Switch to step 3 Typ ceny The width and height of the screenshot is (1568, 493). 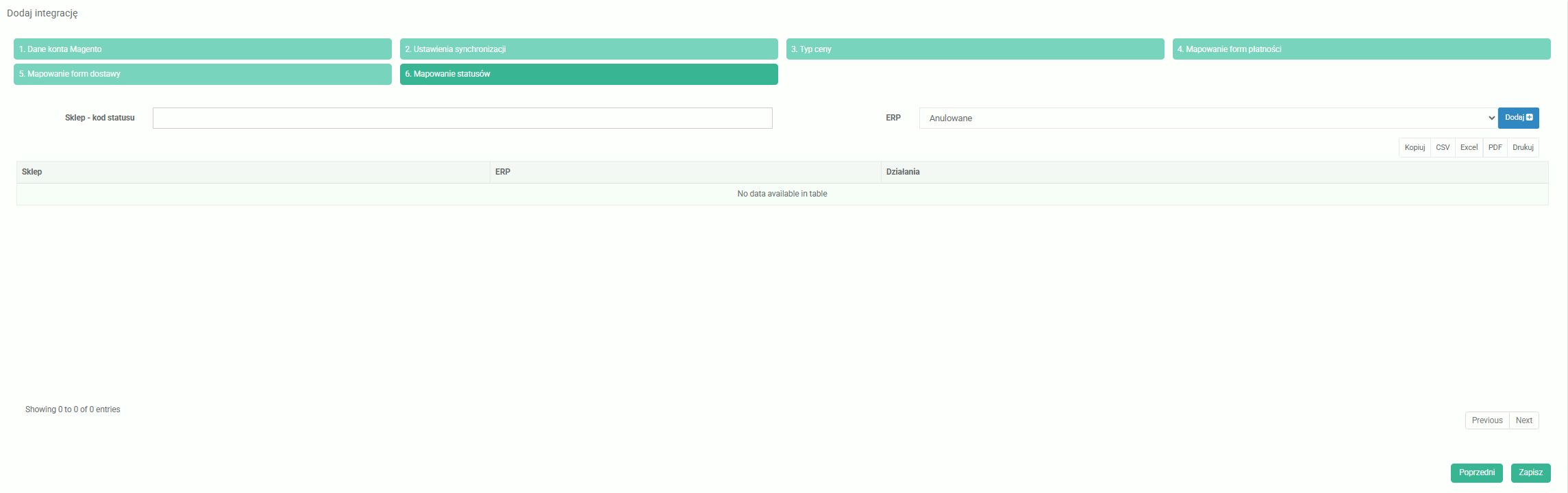pos(975,49)
